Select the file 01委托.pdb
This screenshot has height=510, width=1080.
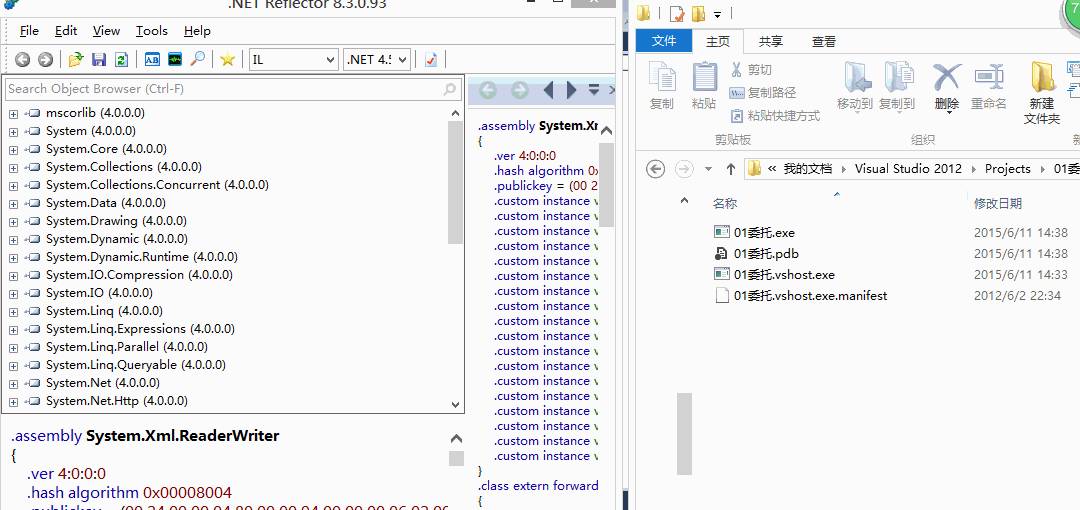click(x=766, y=254)
